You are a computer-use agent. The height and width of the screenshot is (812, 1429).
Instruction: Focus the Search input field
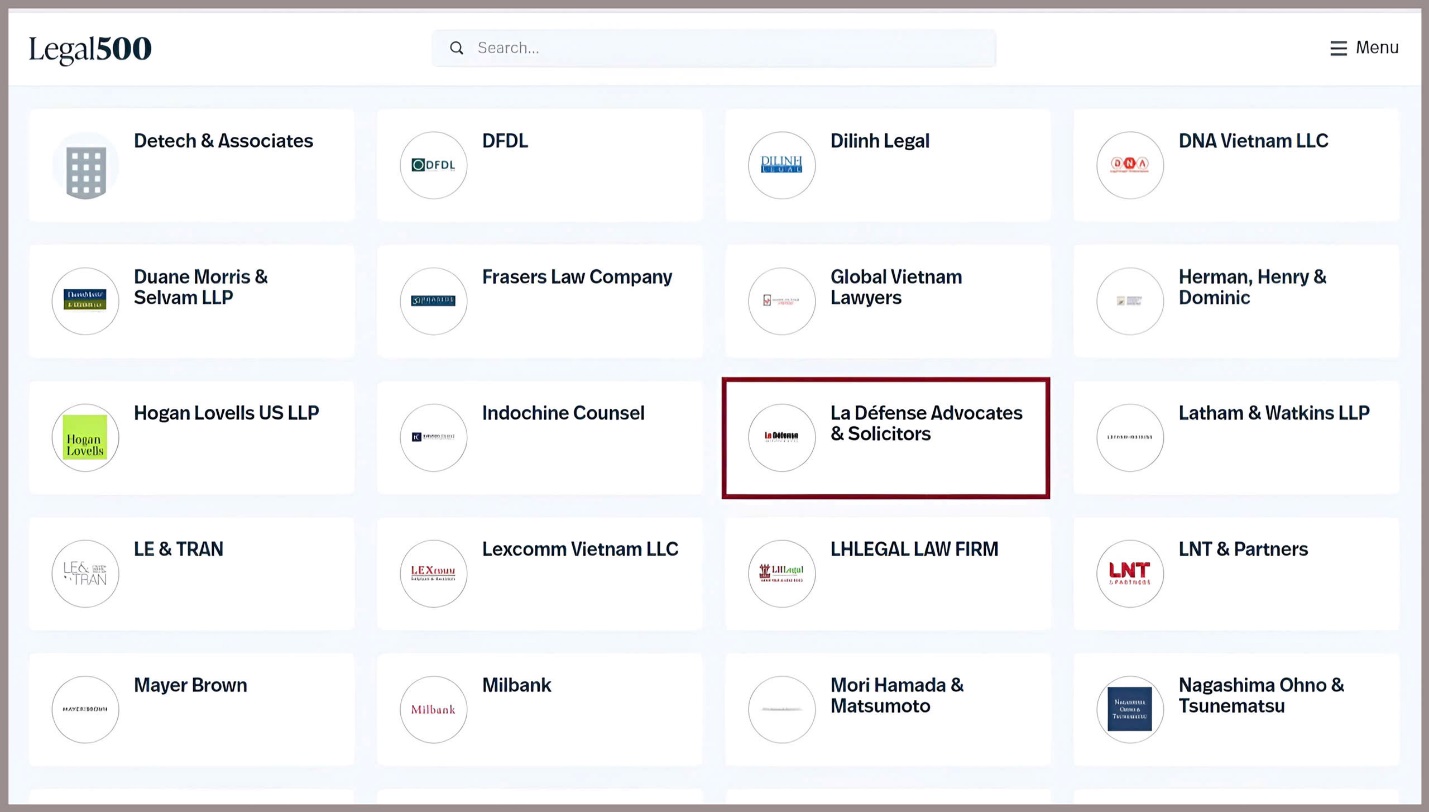pyautogui.click(x=714, y=48)
